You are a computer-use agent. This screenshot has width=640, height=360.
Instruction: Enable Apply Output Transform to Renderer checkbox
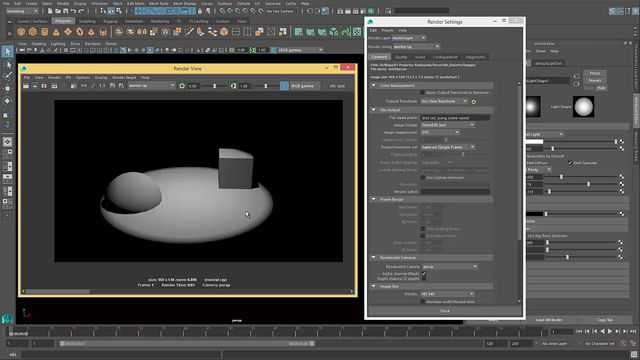coord(422,93)
